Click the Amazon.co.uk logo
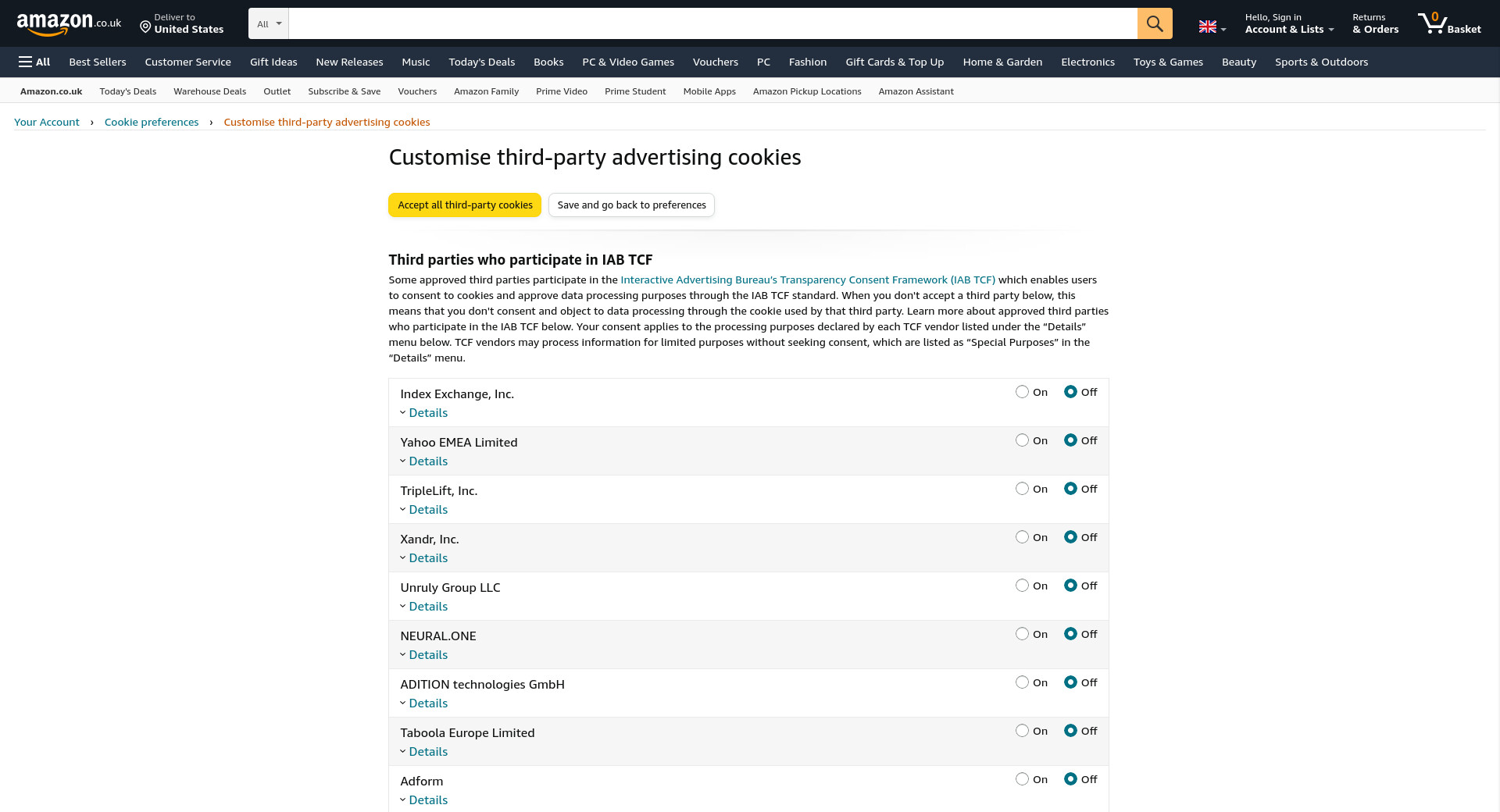This screenshot has width=1500, height=812. 69,23
